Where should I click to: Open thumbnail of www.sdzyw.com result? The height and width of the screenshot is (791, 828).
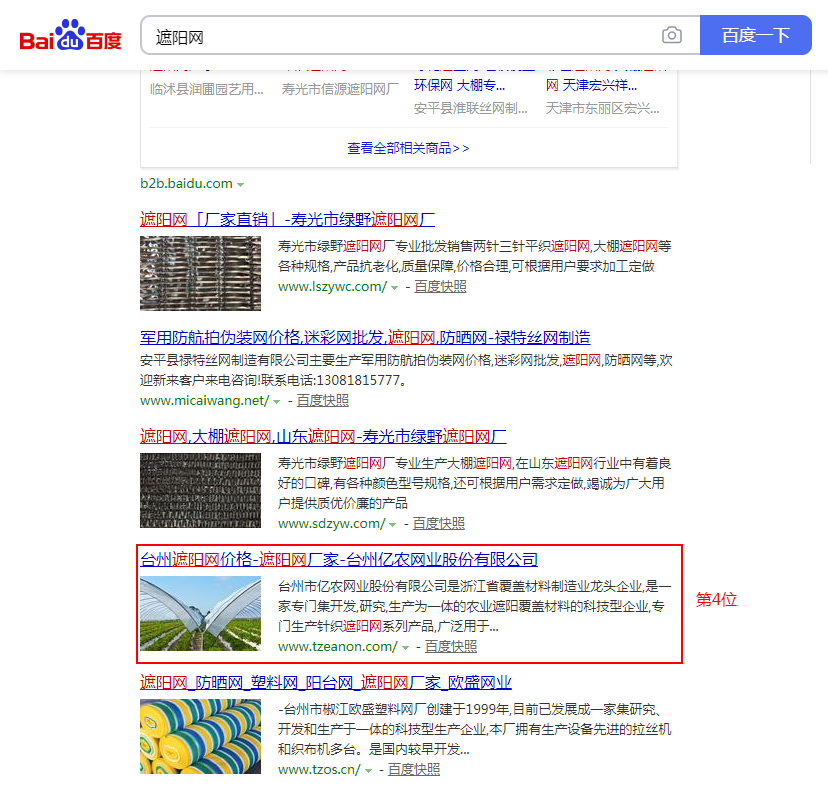[200, 490]
